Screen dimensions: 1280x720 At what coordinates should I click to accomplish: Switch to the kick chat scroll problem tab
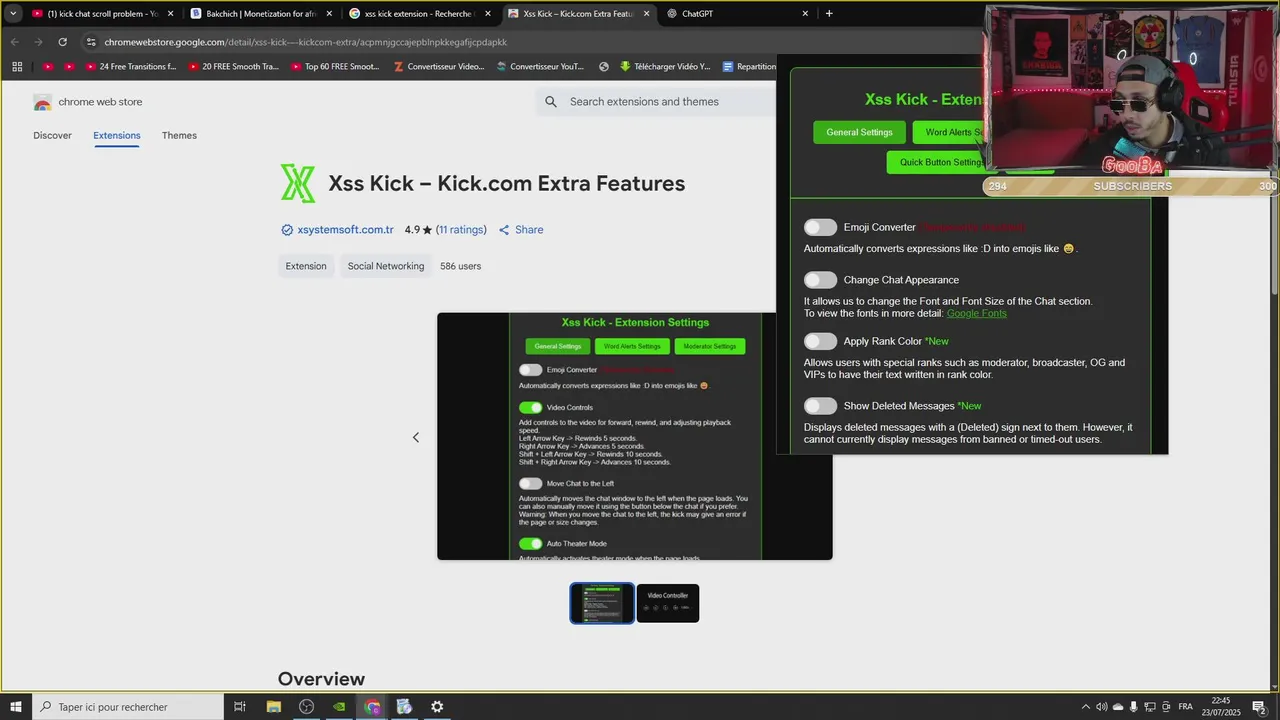point(102,14)
